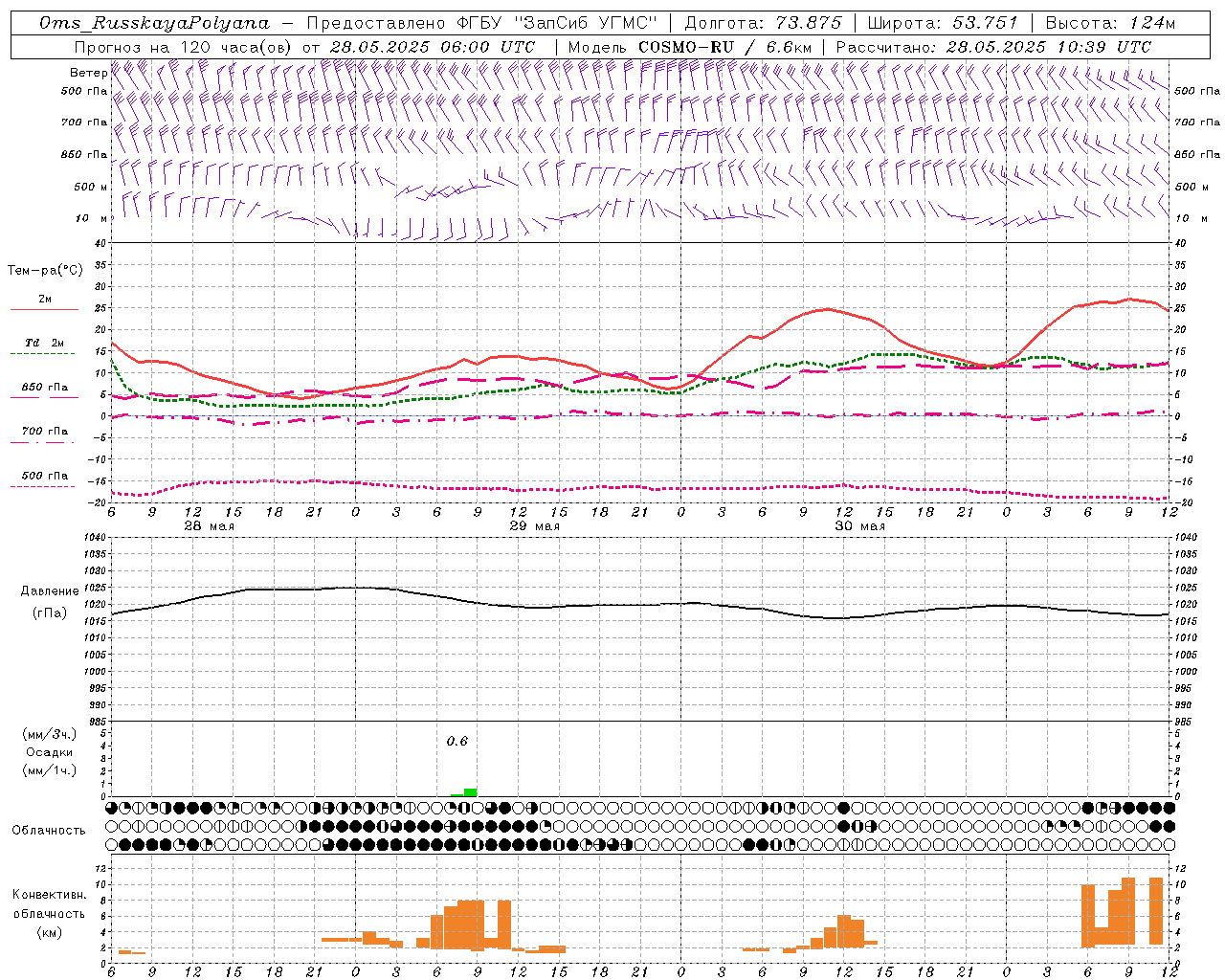Click the latitude value 53.751
Image resolution: width=1225 pixels, height=980 pixels.
click(x=985, y=23)
